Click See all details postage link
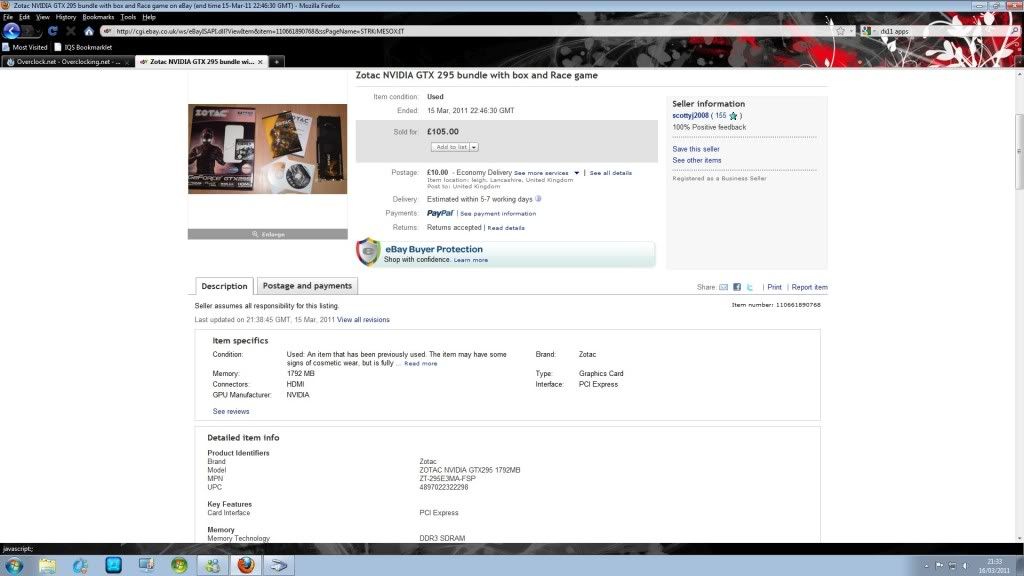1024x576 pixels. point(611,173)
